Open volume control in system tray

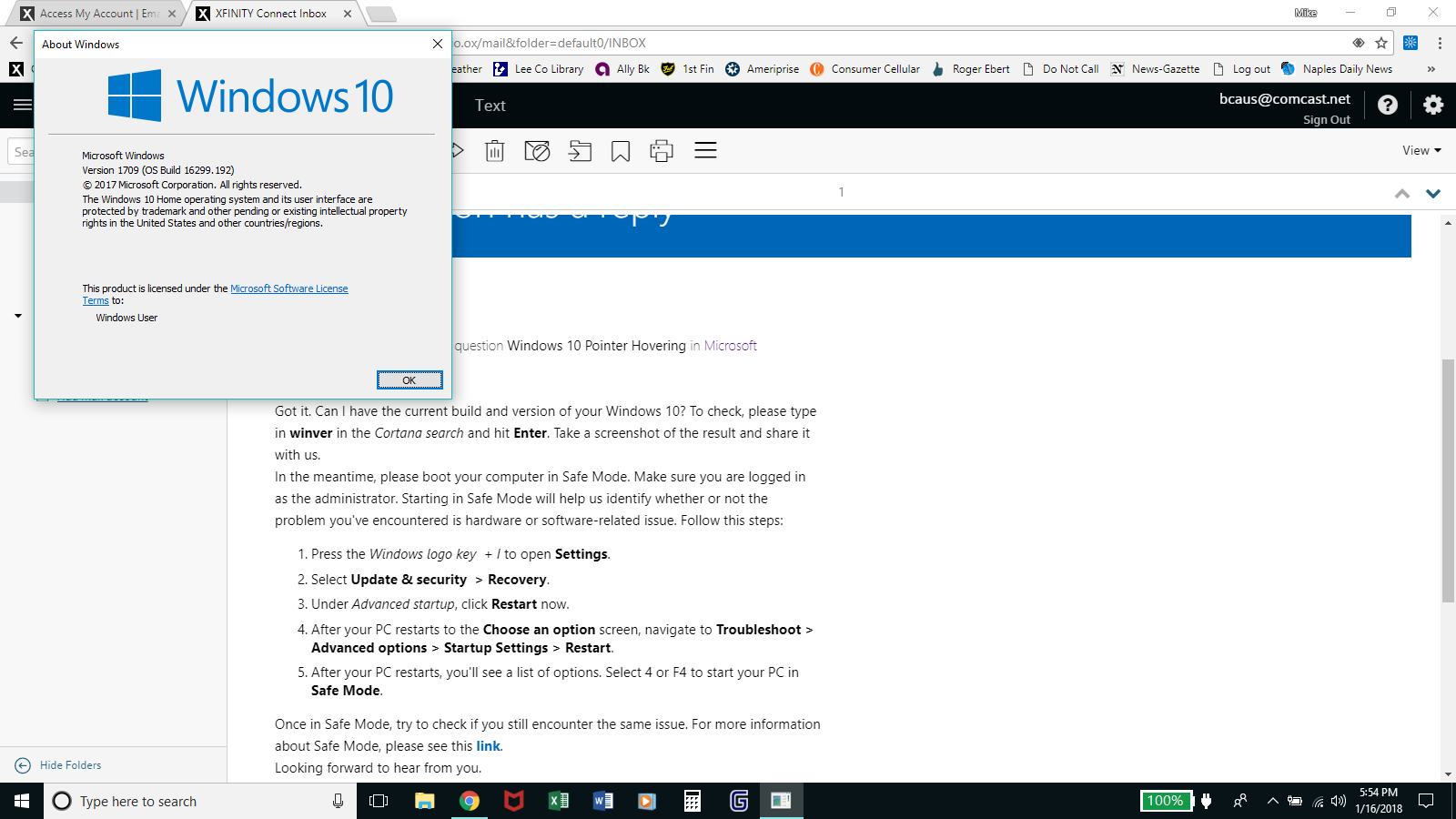click(x=1339, y=801)
